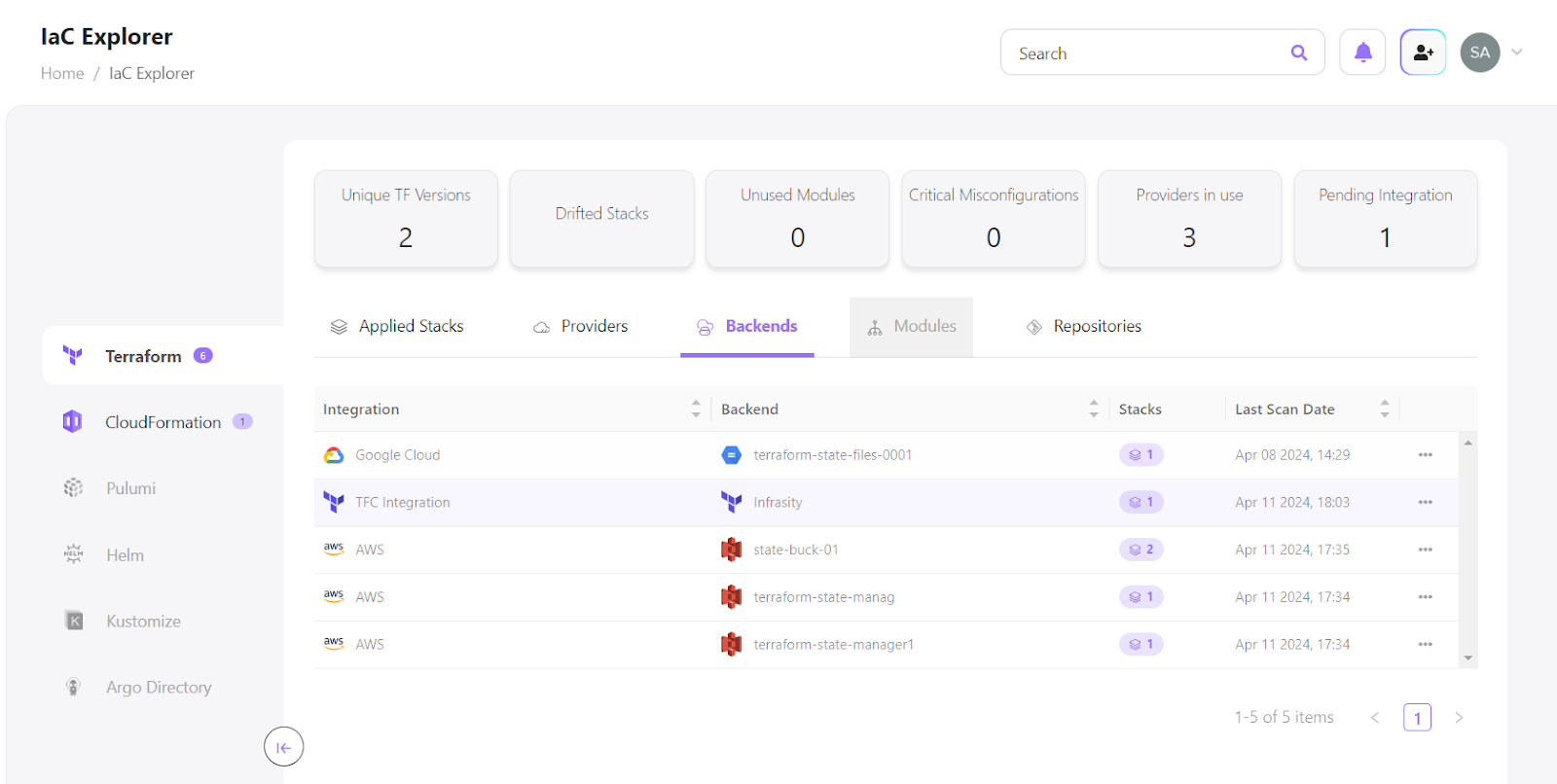The image size is (1557, 784).
Task: Click the search magnifier icon
Action: (x=1299, y=53)
